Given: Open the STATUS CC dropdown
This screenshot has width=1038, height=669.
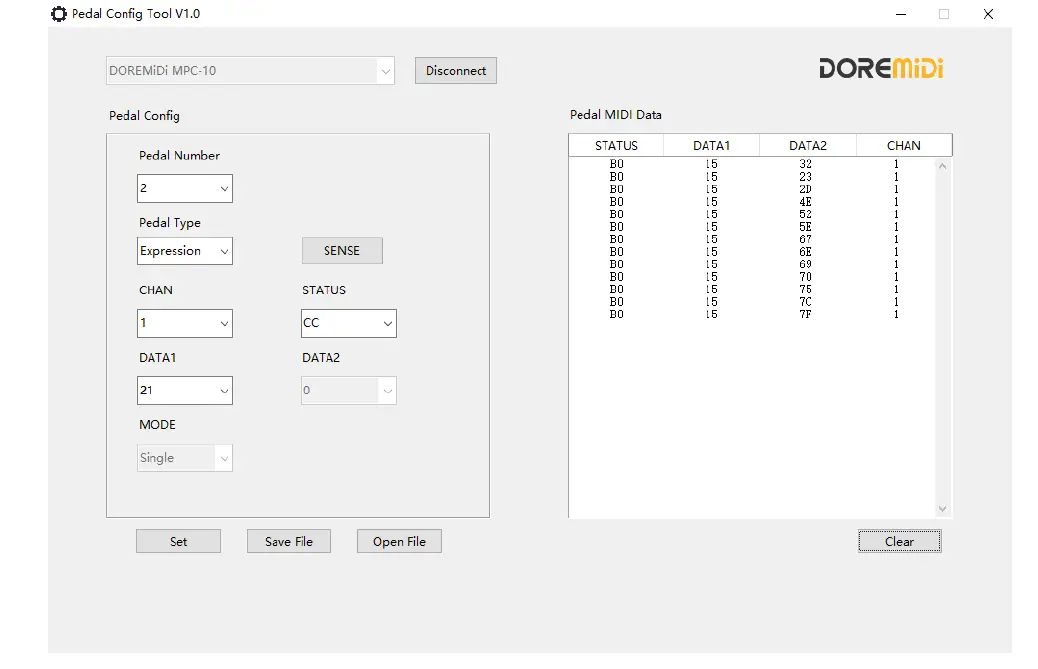Looking at the screenshot, I should (x=349, y=324).
